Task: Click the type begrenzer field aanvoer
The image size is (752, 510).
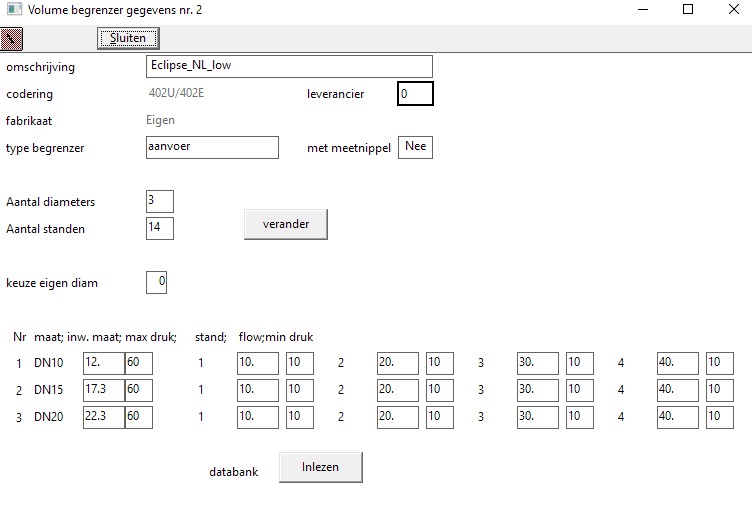Action: [x=212, y=147]
